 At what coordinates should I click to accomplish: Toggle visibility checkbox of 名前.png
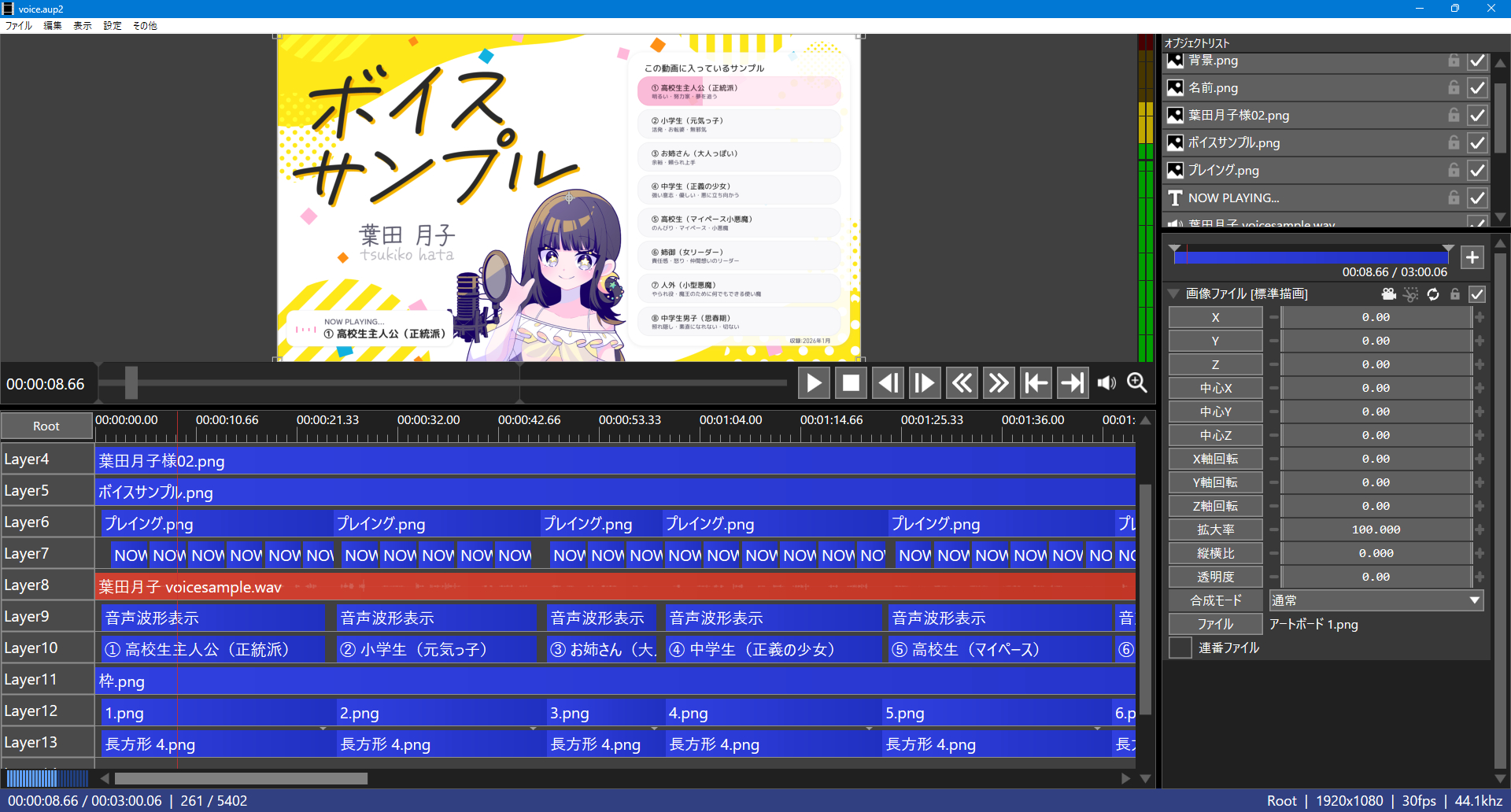point(1478,87)
